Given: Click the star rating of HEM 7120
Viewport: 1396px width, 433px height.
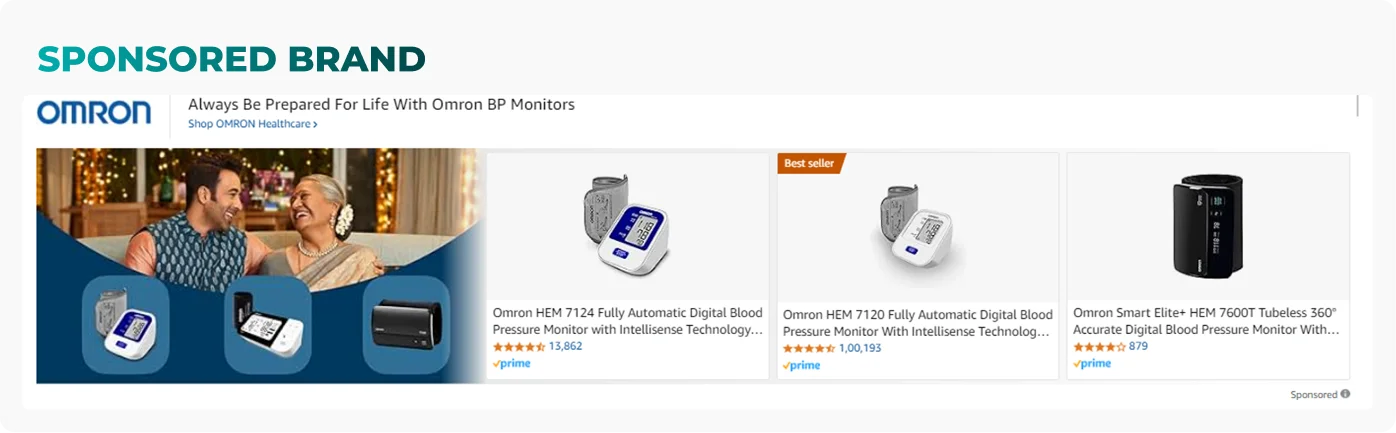Looking at the screenshot, I should (x=809, y=348).
